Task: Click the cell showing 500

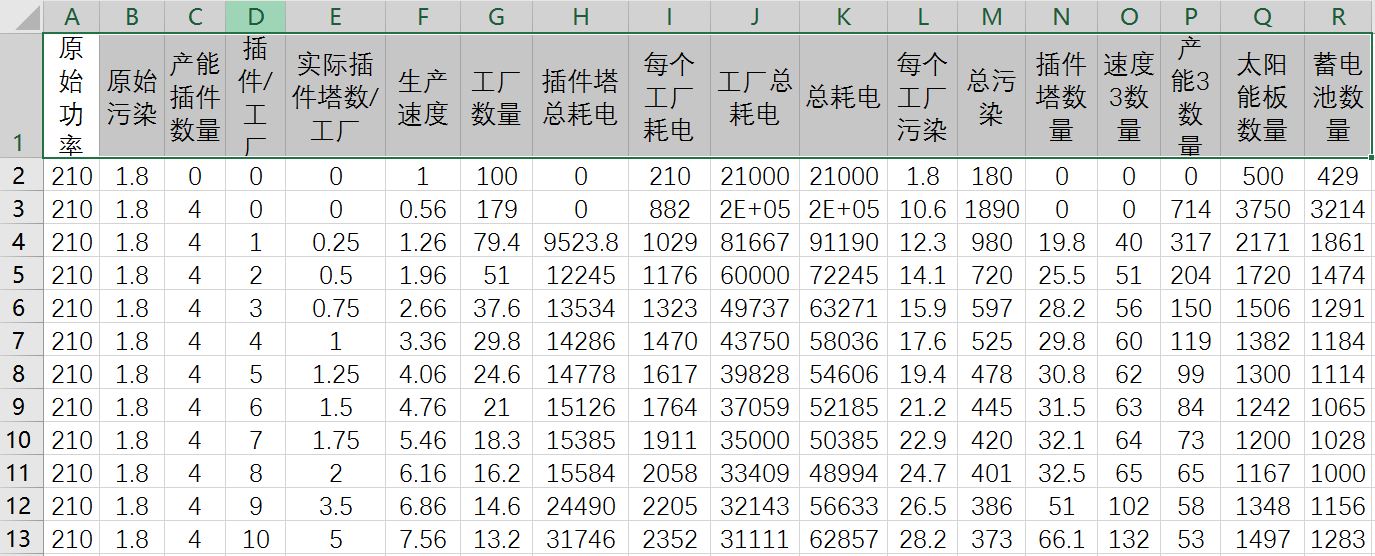Action: pos(1262,176)
